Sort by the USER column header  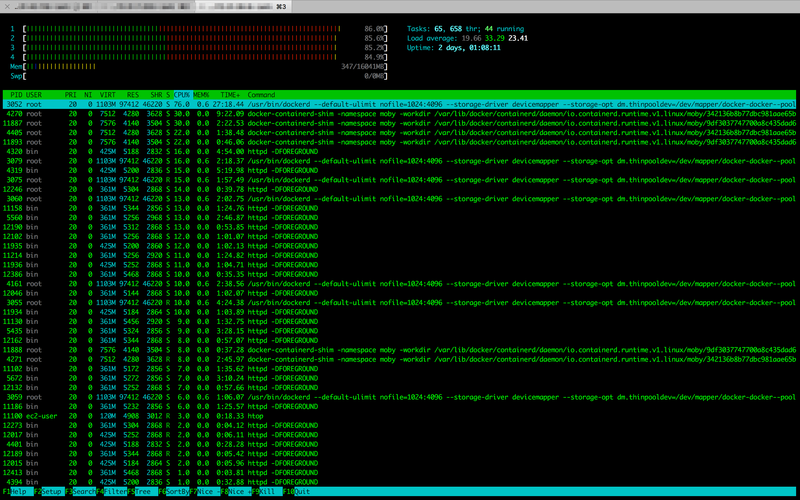pos(34,95)
